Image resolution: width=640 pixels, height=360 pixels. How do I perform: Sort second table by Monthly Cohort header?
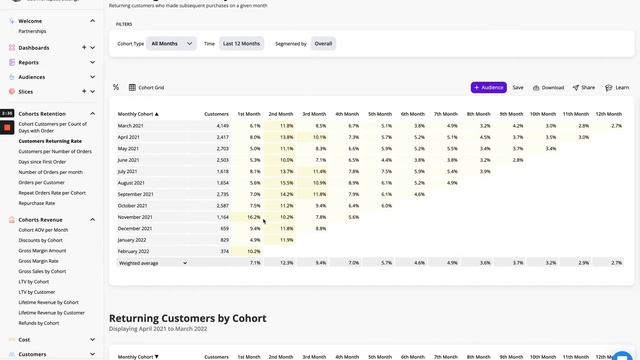point(138,357)
